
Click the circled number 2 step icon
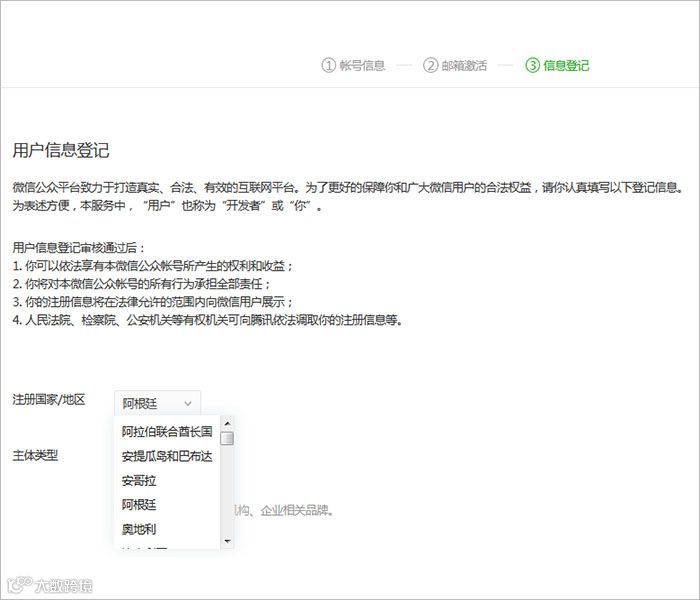coord(430,66)
